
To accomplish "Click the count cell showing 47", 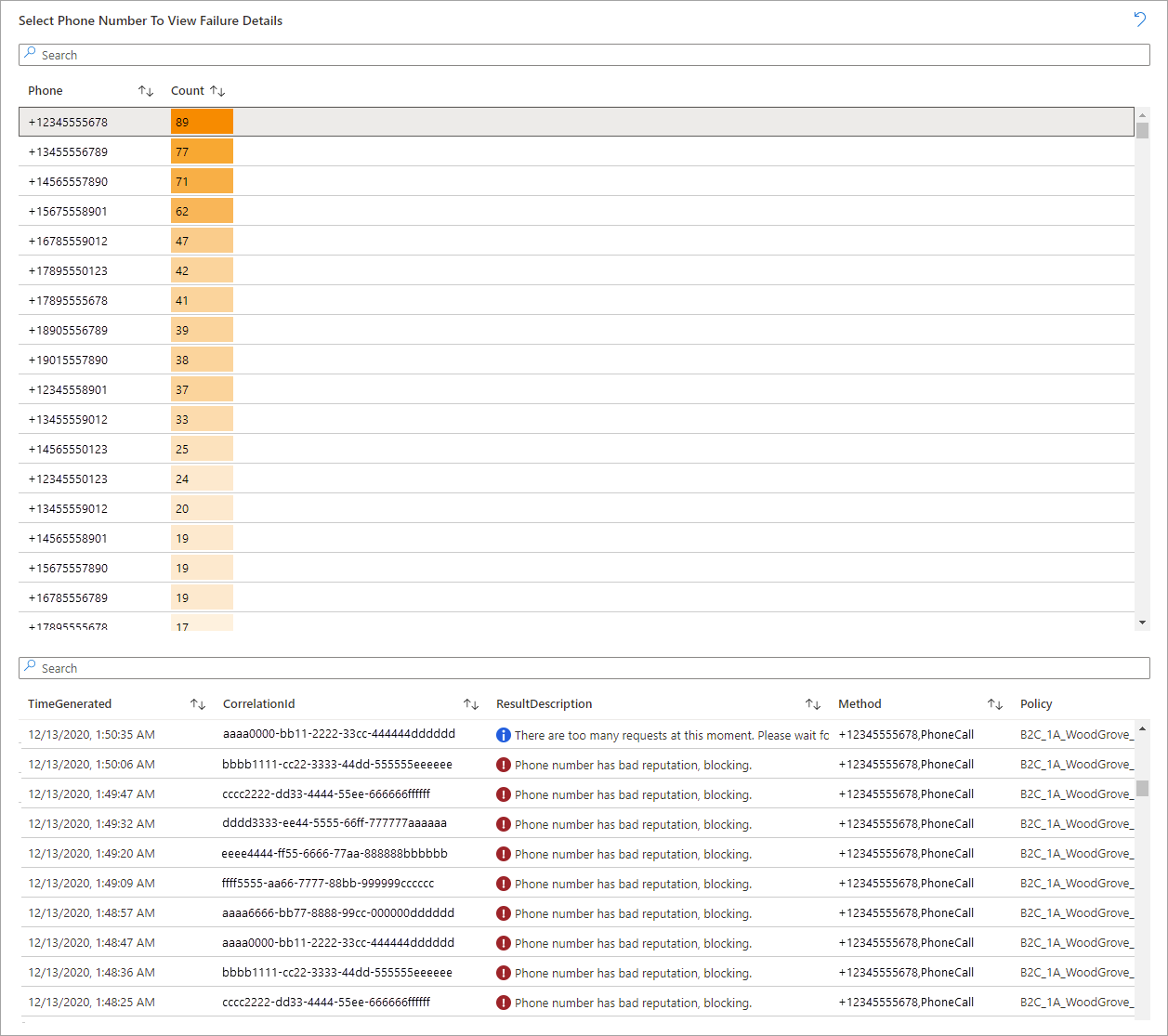I will tap(202, 241).
